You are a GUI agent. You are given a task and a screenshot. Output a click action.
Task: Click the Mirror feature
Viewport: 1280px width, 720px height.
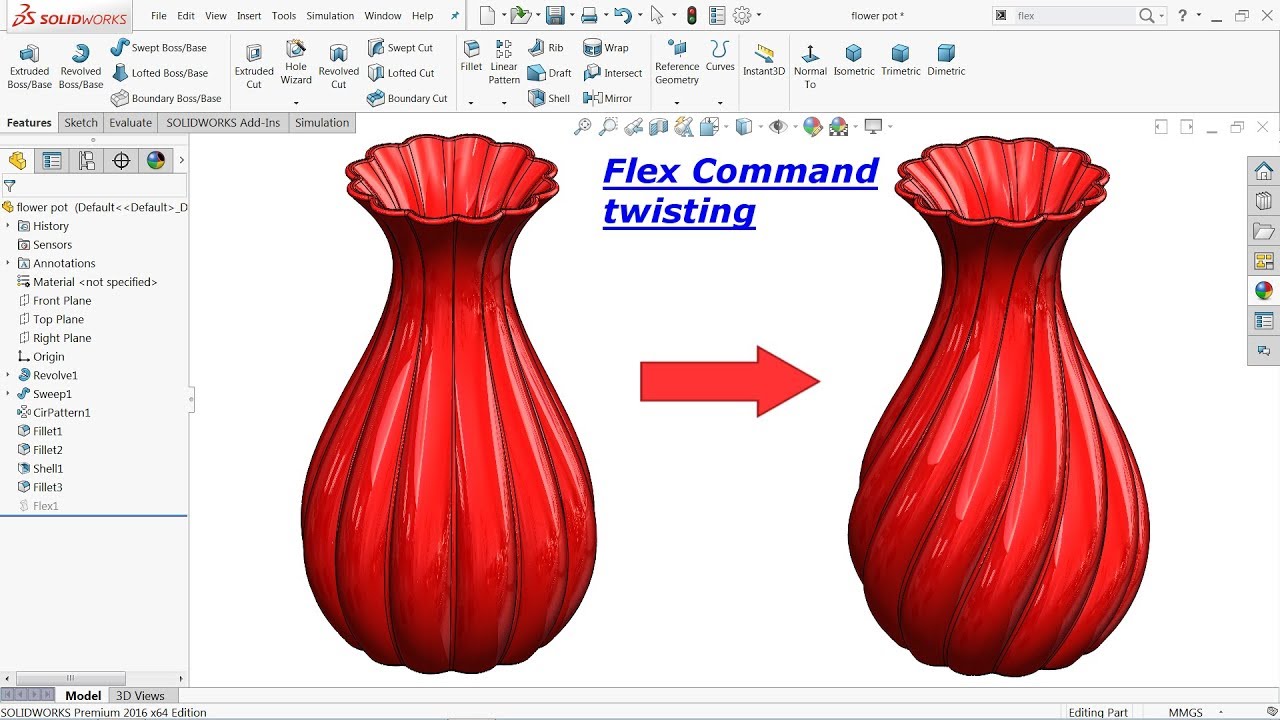[607, 98]
